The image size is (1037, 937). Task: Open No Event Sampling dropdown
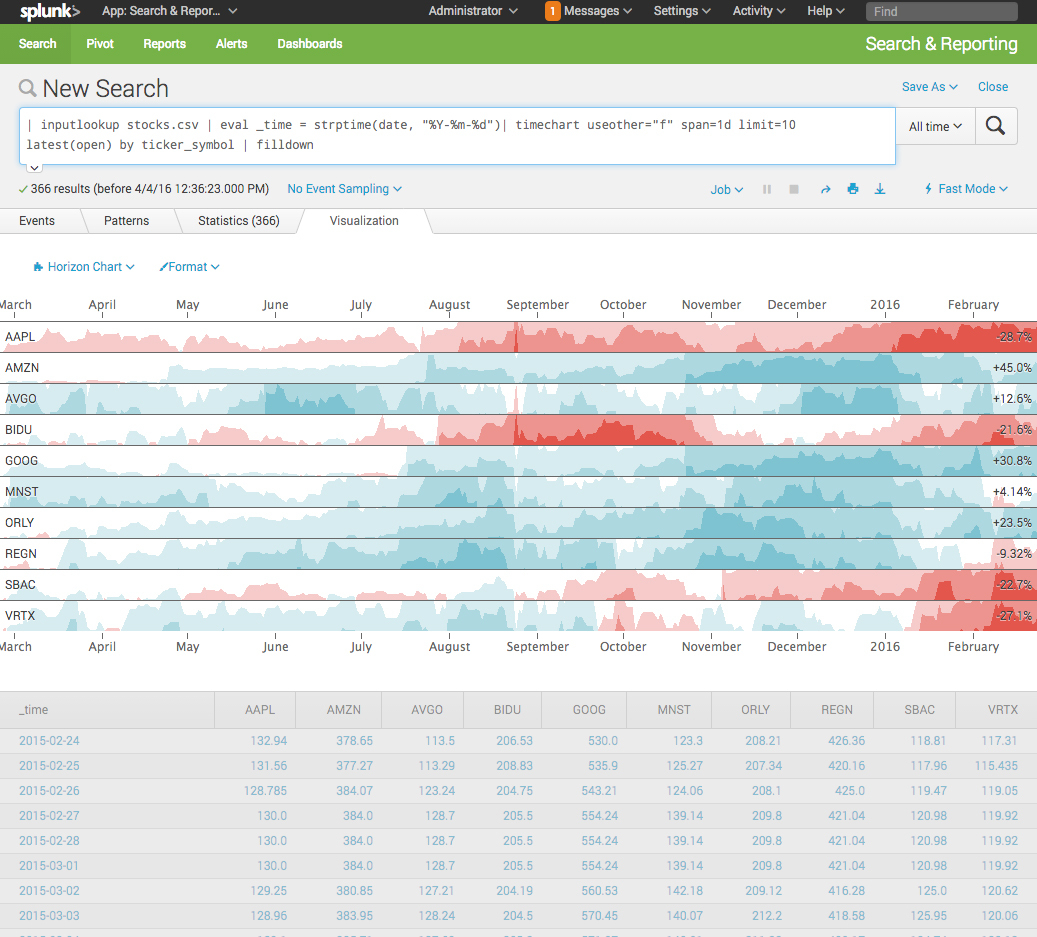point(344,189)
